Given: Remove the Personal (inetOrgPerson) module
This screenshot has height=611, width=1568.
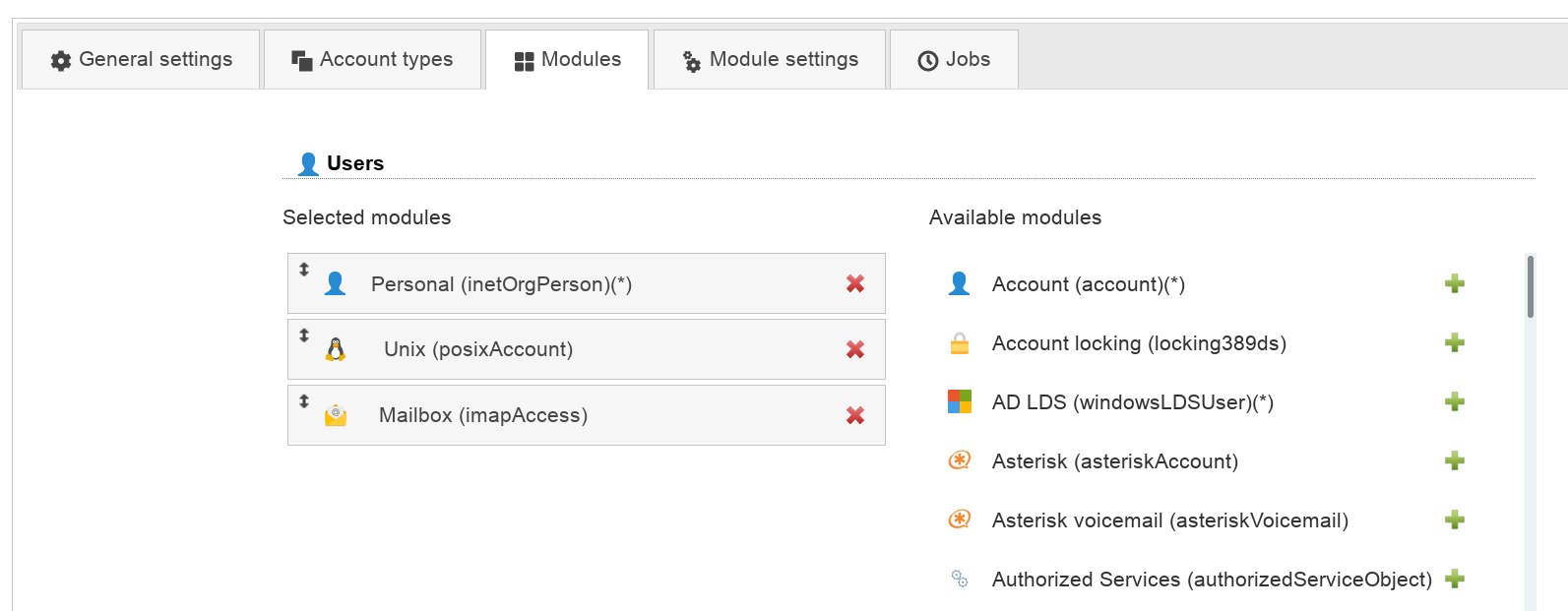Looking at the screenshot, I should pyautogui.click(x=854, y=283).
